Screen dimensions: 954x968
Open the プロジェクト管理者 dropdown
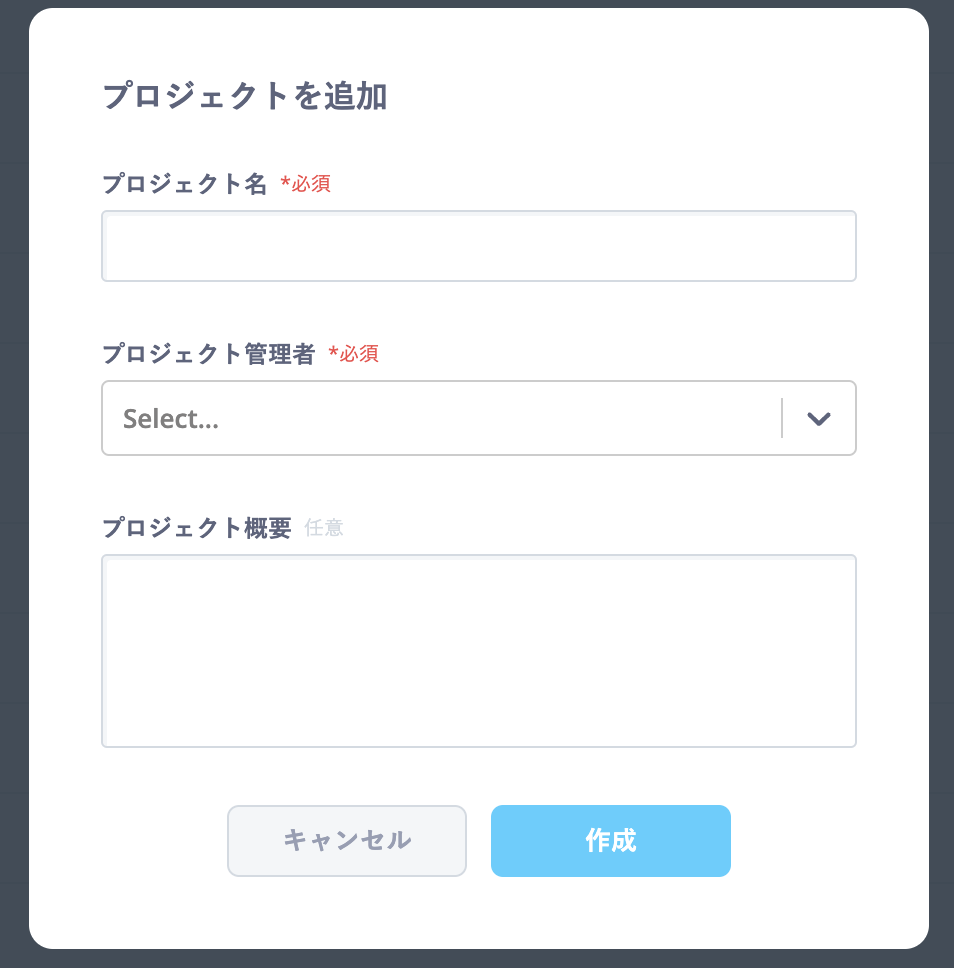tap(440, 418)
